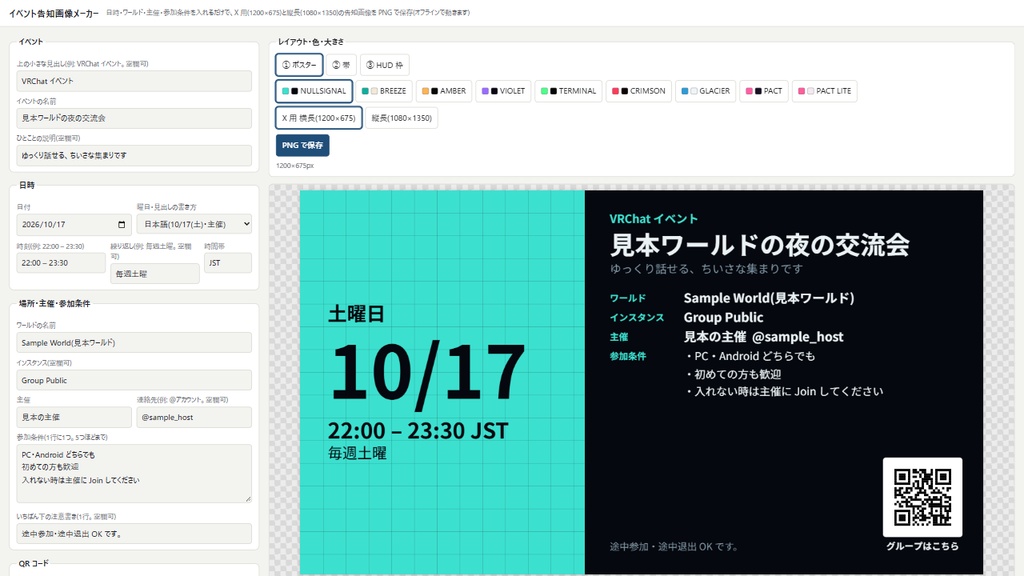
Task: Choose the AMBER color theme
Action: click(x=444, y=91)
